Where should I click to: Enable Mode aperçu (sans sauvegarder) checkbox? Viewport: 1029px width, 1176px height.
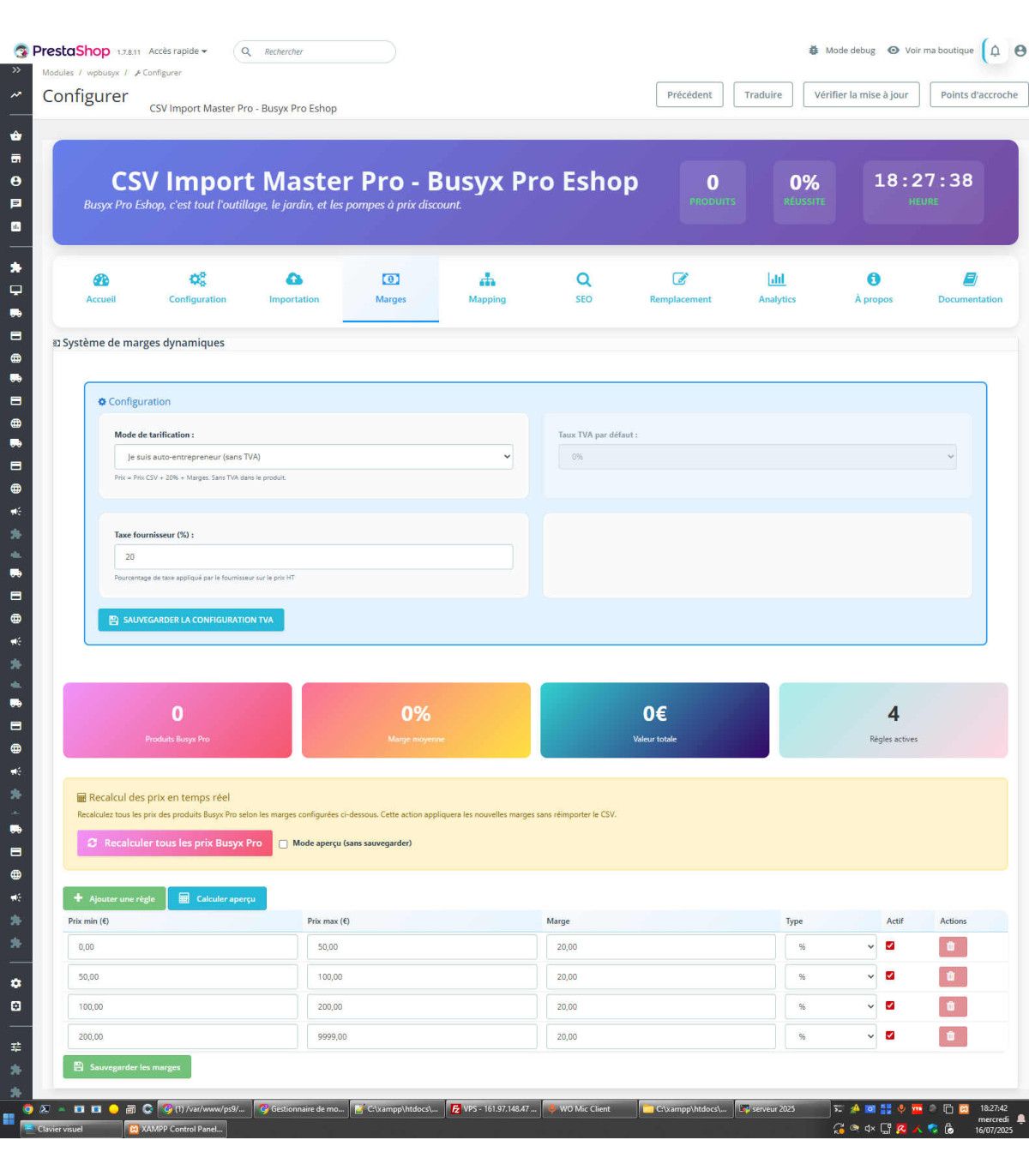283,844
